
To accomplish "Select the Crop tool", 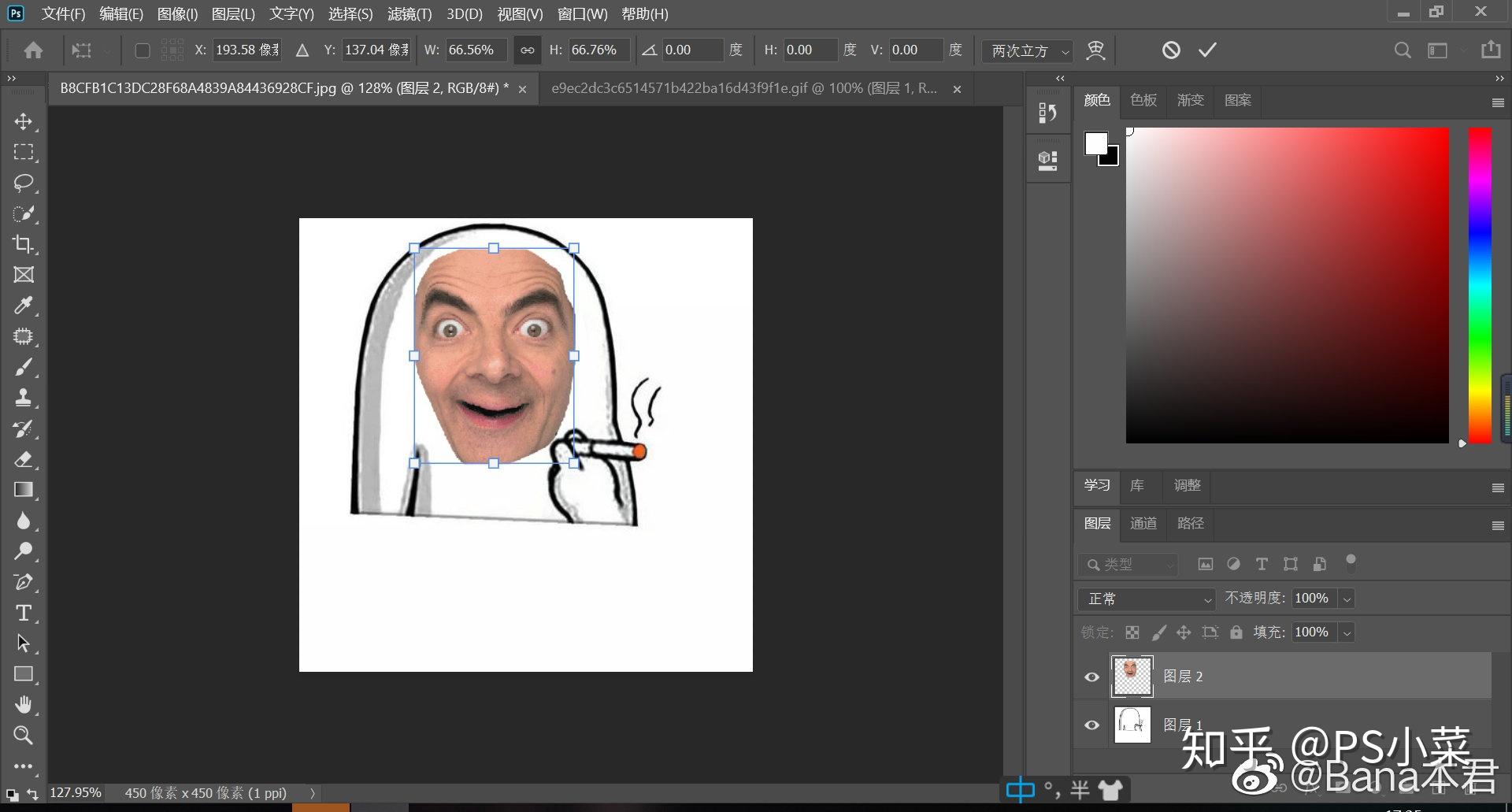I will (x=24, y=244).
